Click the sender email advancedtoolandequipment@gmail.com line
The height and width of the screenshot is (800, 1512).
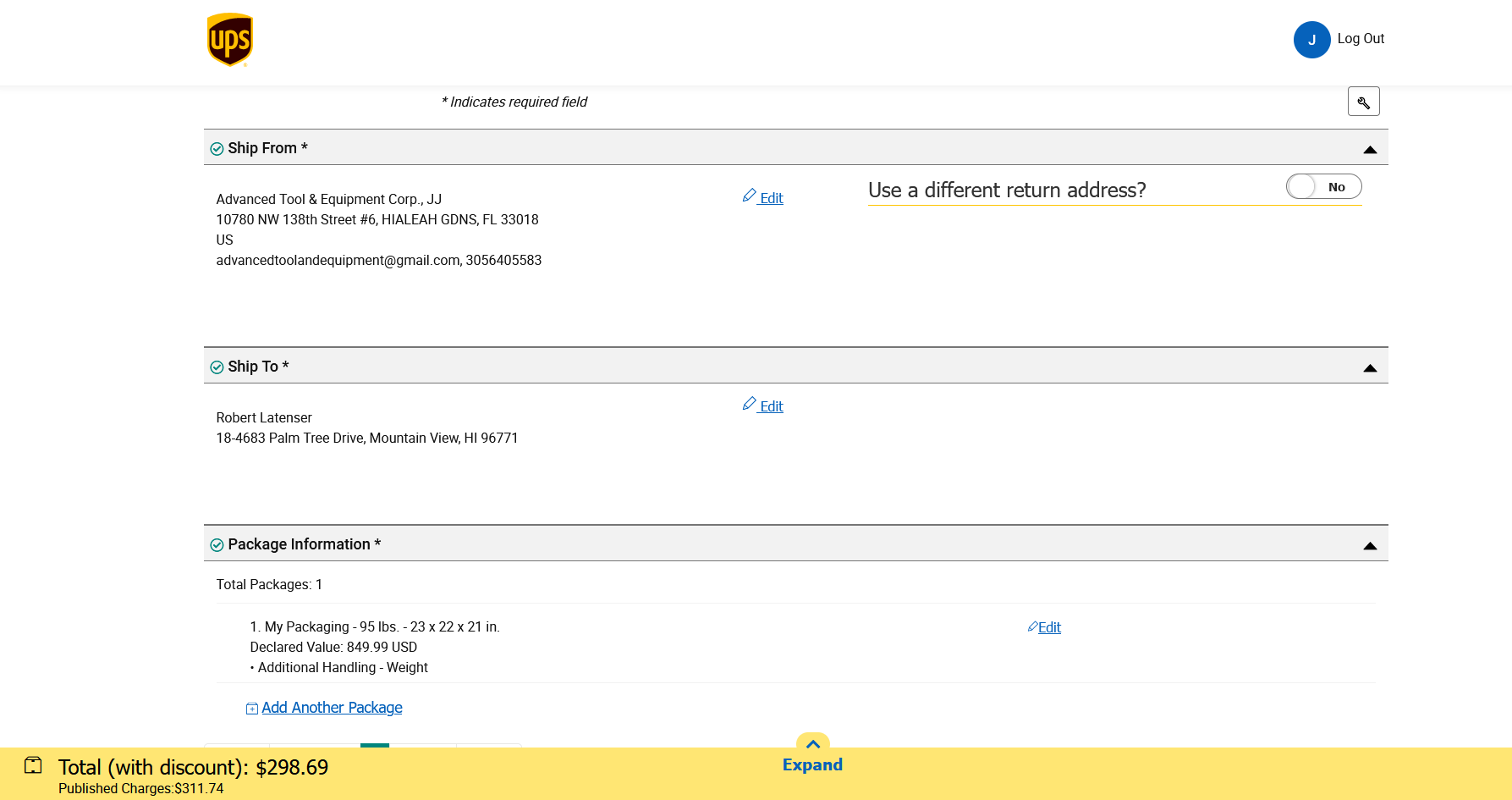(x=379, y=261)
